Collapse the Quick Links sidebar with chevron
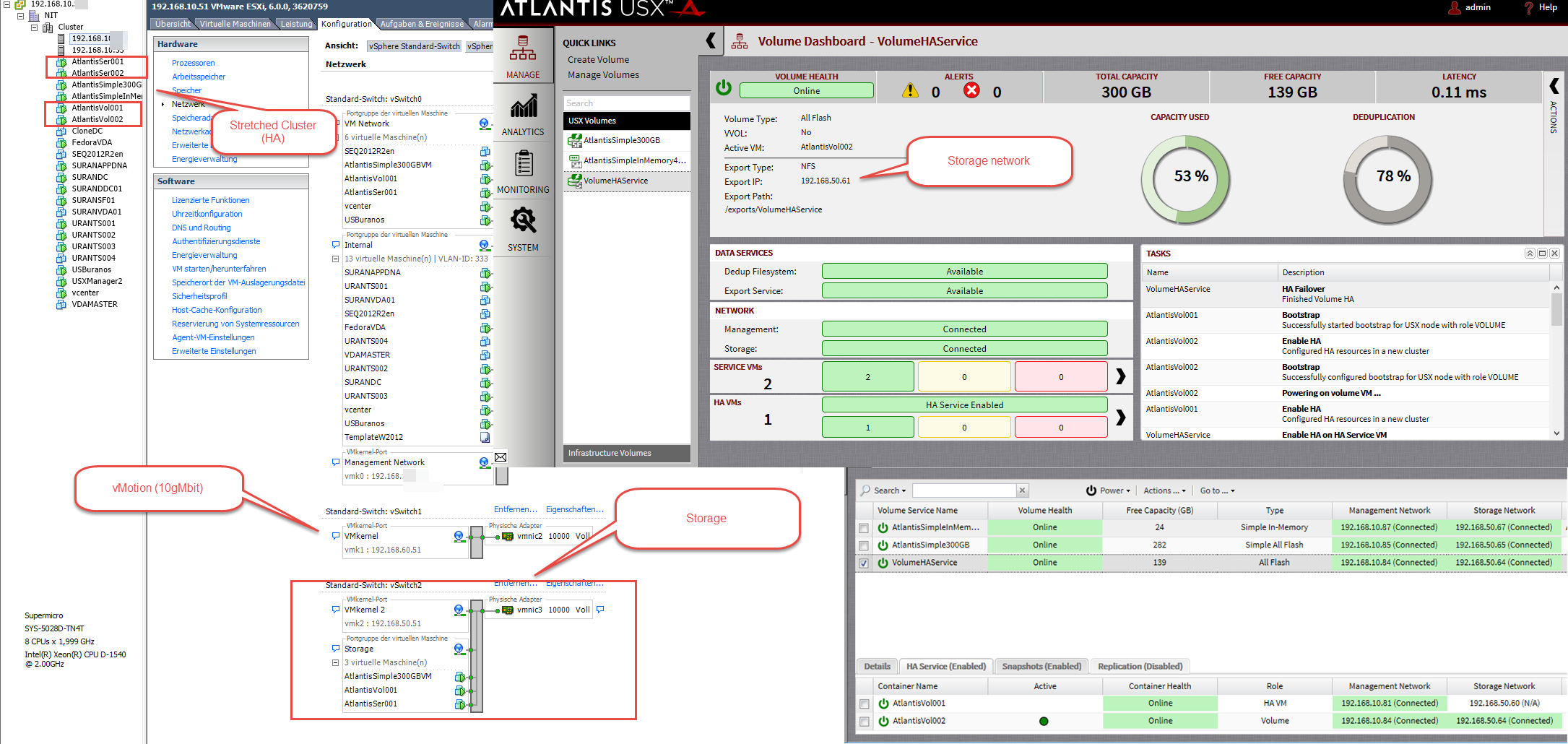The image size is (1568, 744). click(x=711, y=40)
